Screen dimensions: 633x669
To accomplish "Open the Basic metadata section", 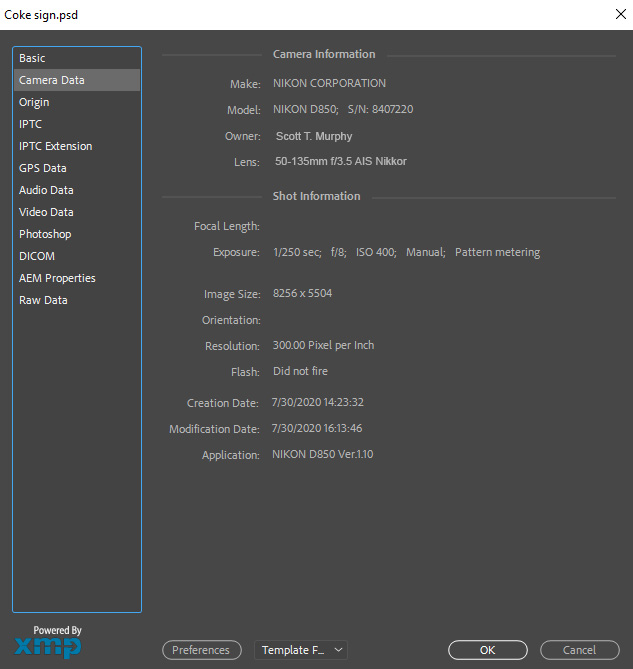I will (32, 58).
